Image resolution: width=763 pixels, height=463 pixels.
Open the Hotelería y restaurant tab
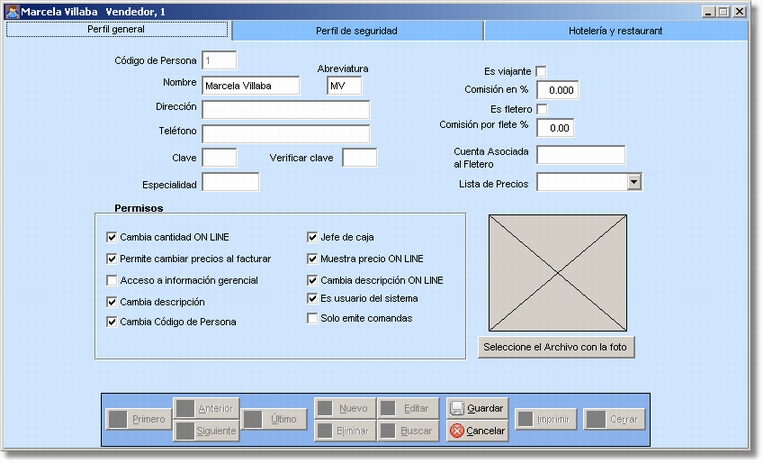(616, 31)
